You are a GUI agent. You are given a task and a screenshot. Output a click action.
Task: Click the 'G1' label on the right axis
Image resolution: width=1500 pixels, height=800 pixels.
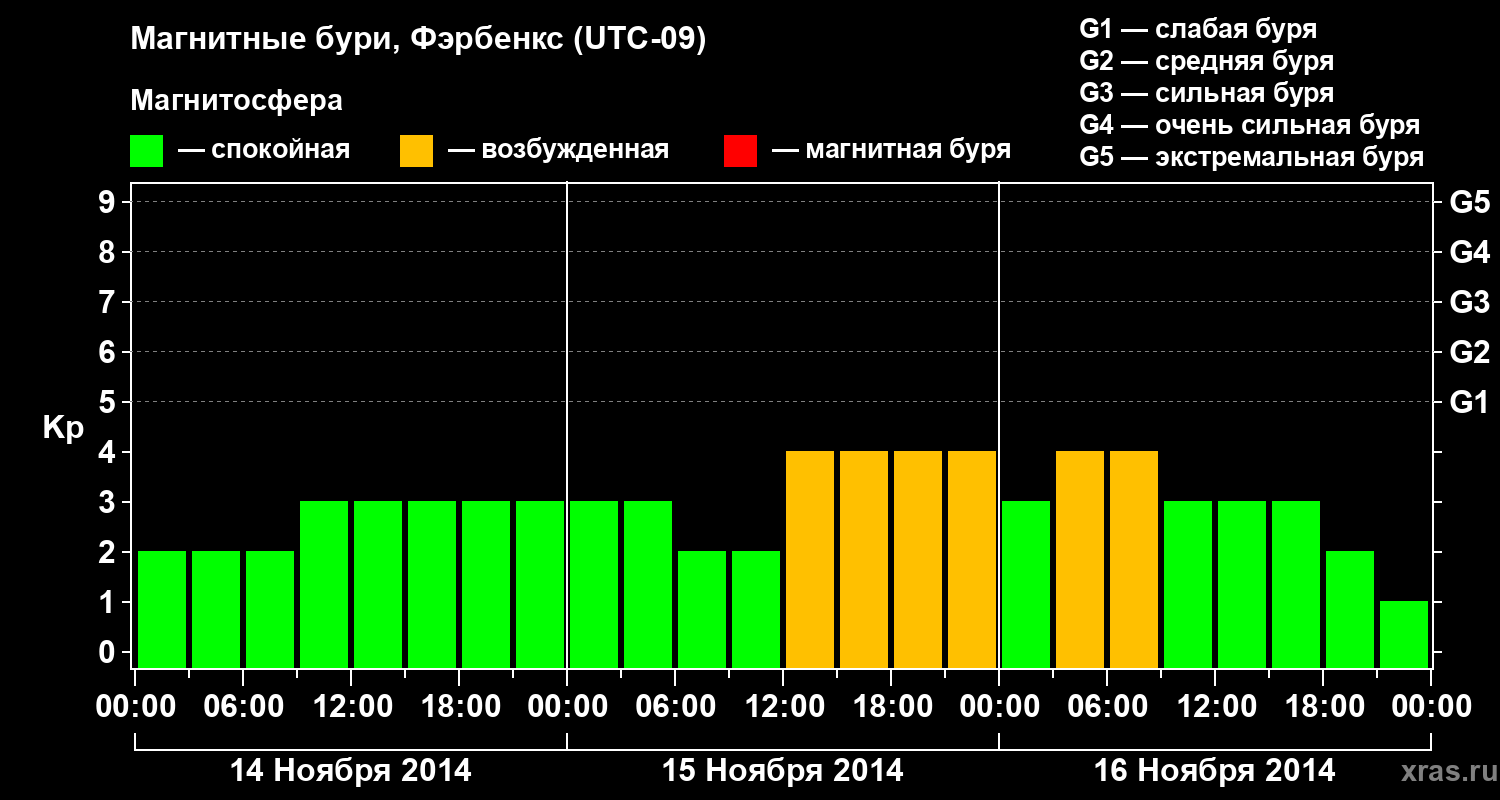(1469, 402)
